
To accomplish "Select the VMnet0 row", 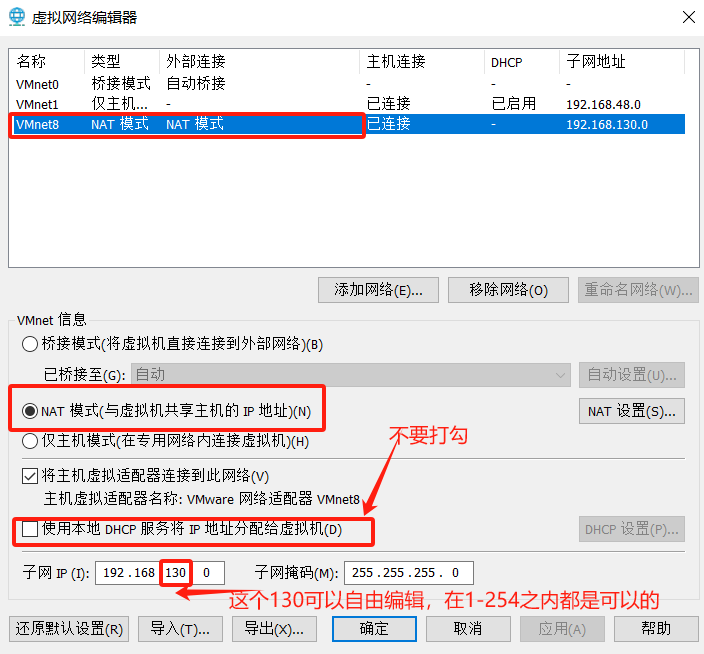I will (347, 84).
